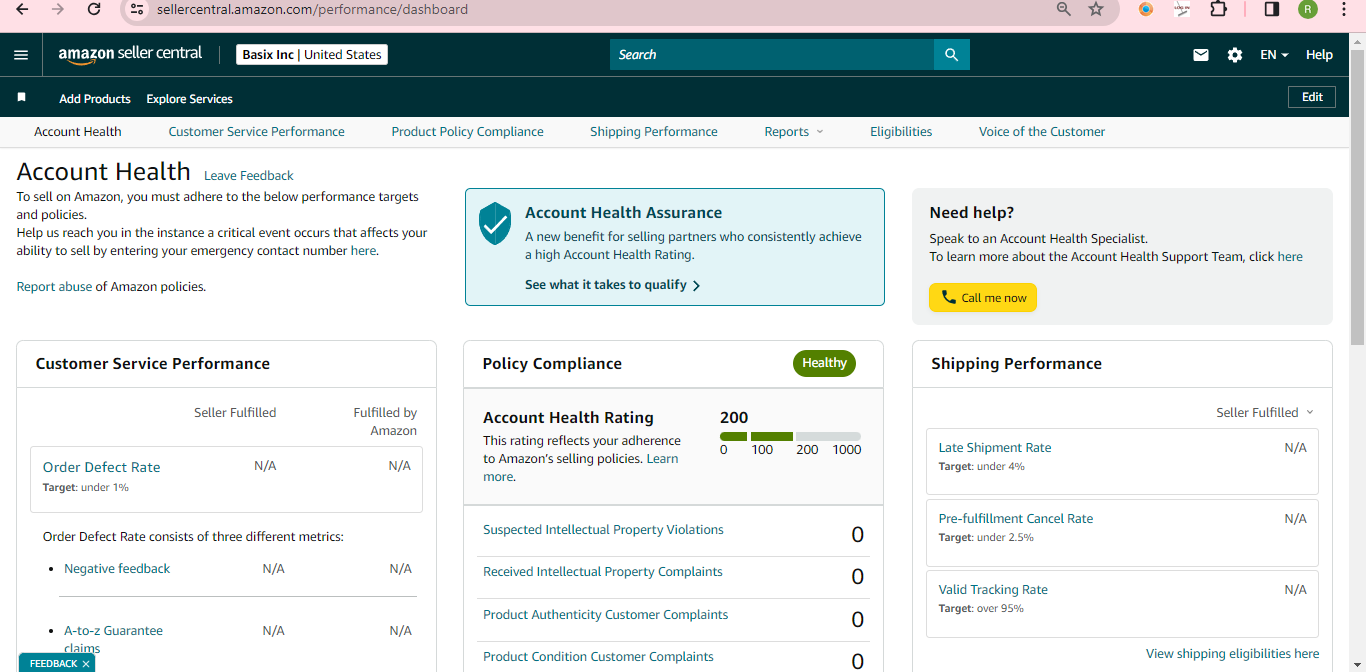Click the bookmark flag icon

[x=21, y=98]
